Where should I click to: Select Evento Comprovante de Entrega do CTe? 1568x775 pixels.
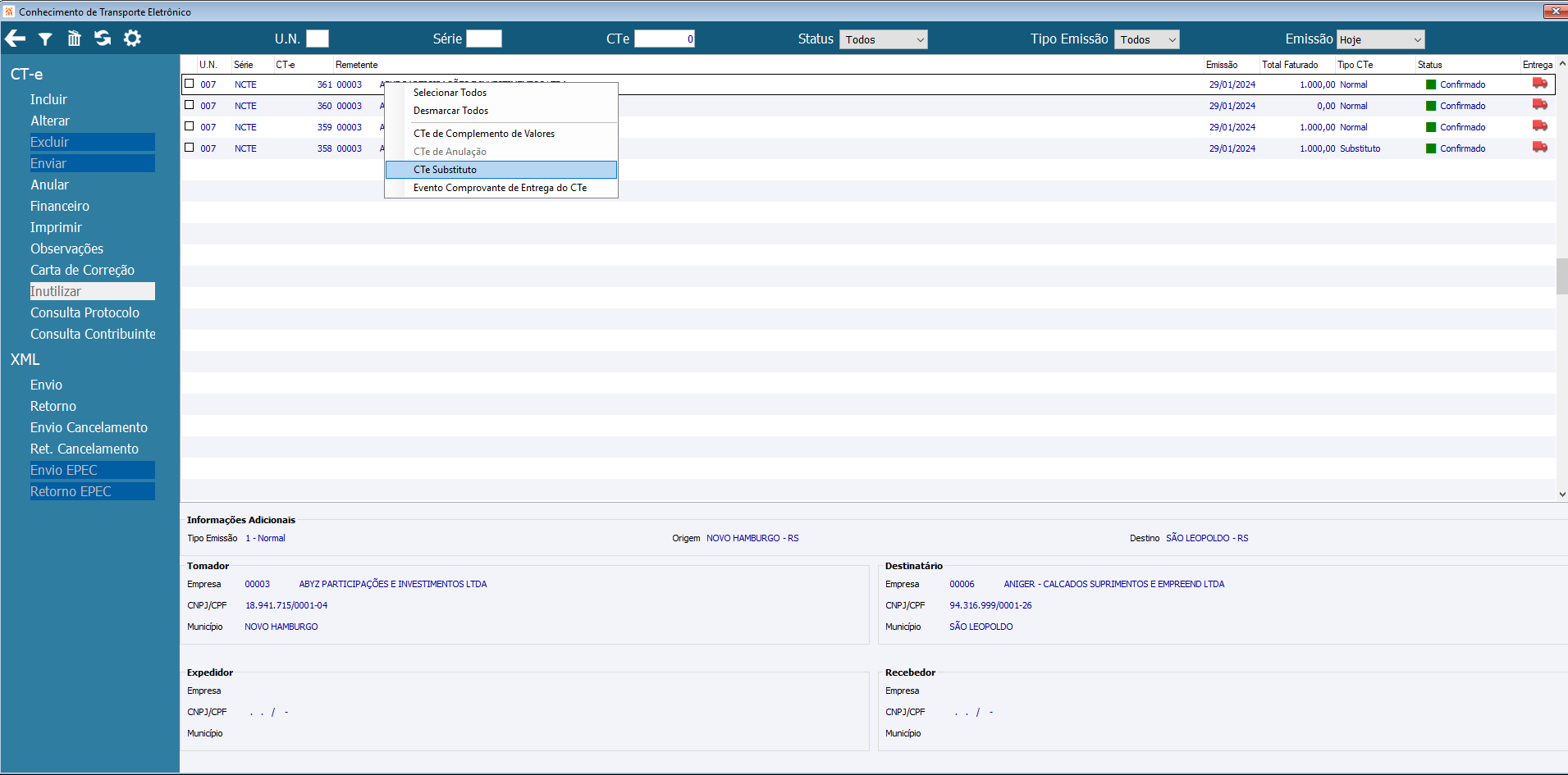(500, 188)
